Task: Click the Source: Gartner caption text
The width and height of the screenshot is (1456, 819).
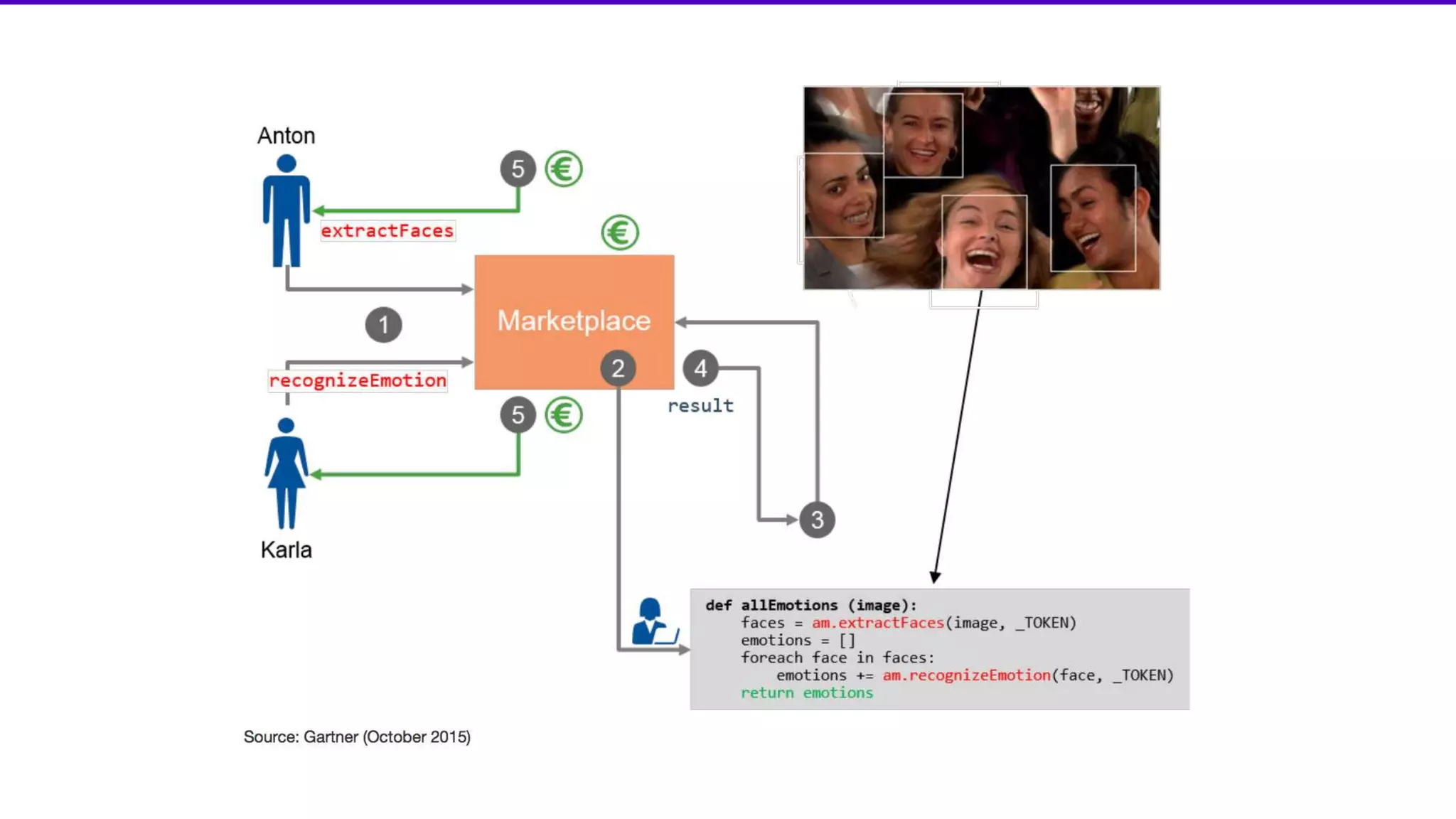Action: [357, 737]
